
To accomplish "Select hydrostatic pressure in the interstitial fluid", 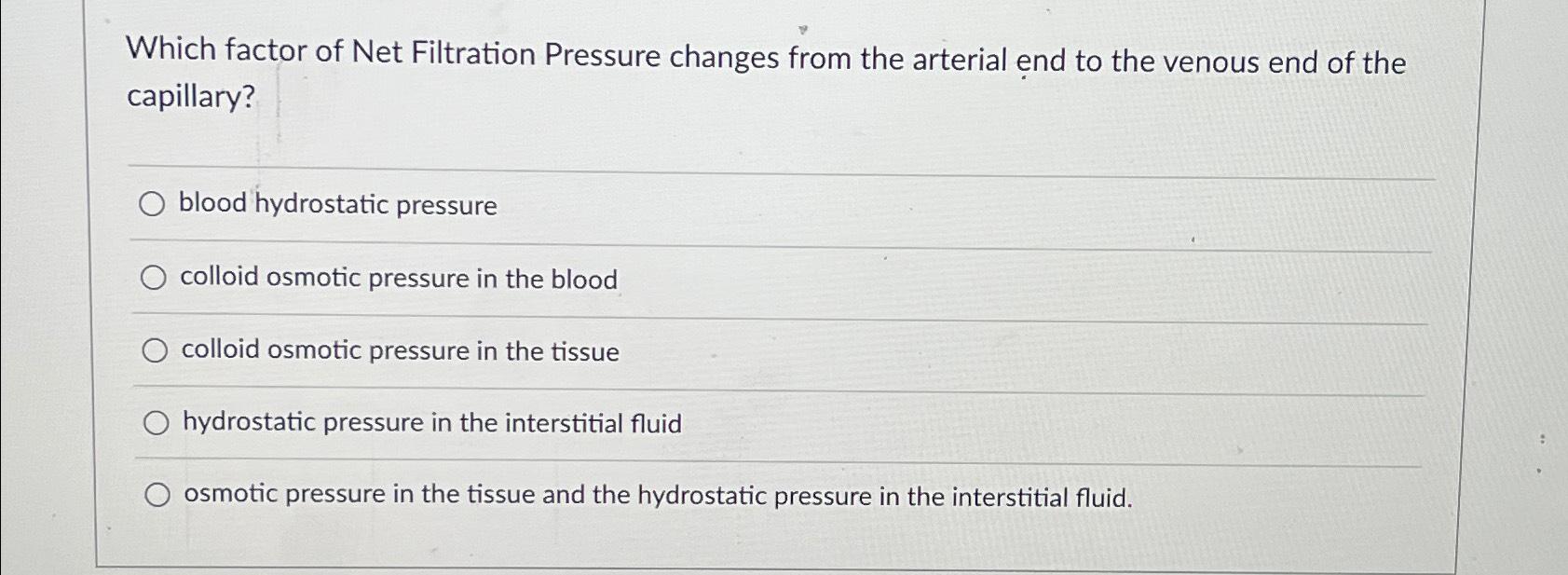I will point(155,422).
